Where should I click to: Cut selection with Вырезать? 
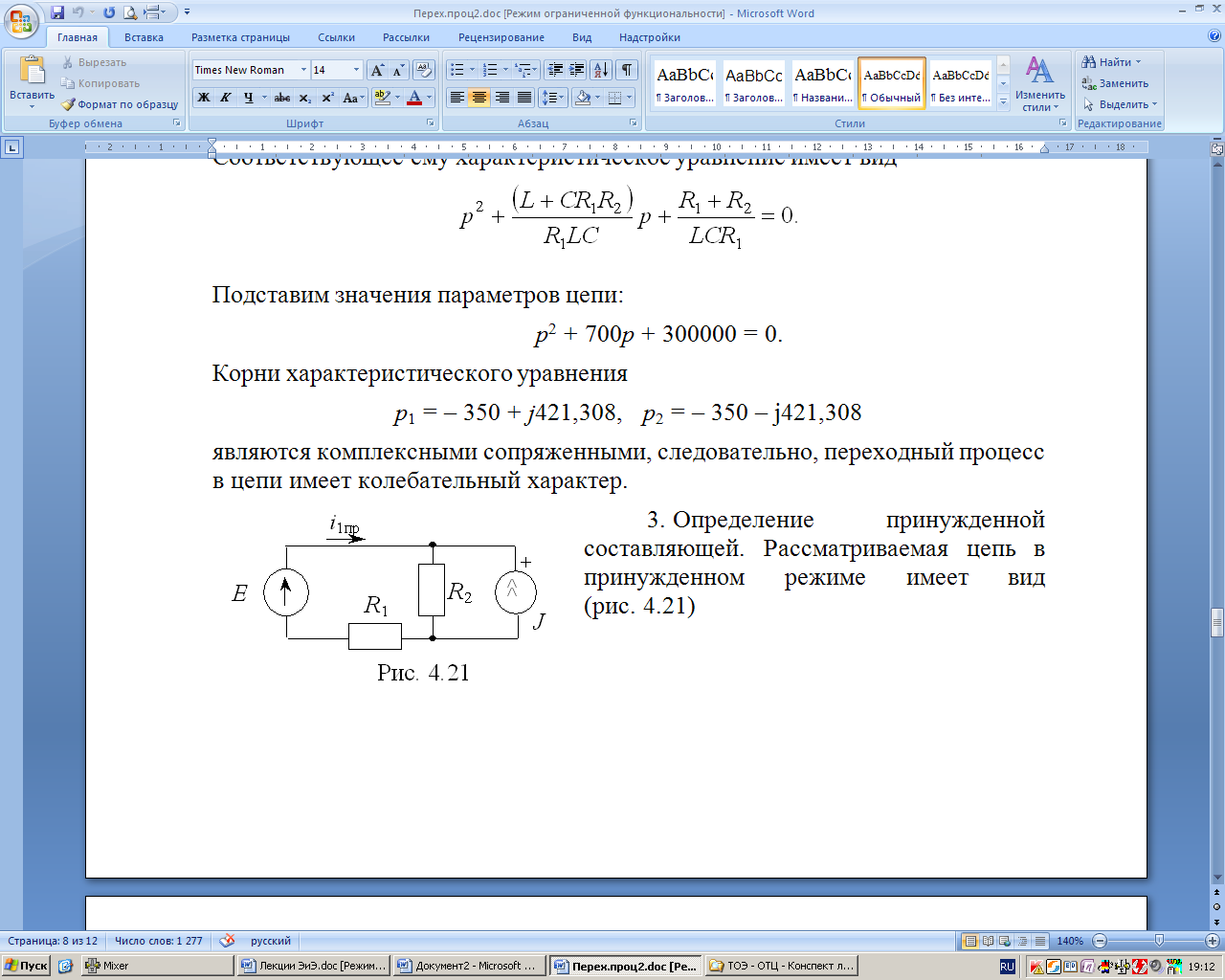(x=94, y=62)
